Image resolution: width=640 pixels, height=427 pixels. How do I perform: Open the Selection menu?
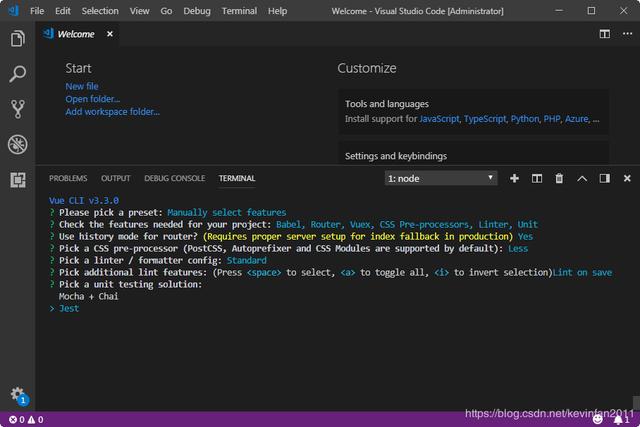(100, 11)
